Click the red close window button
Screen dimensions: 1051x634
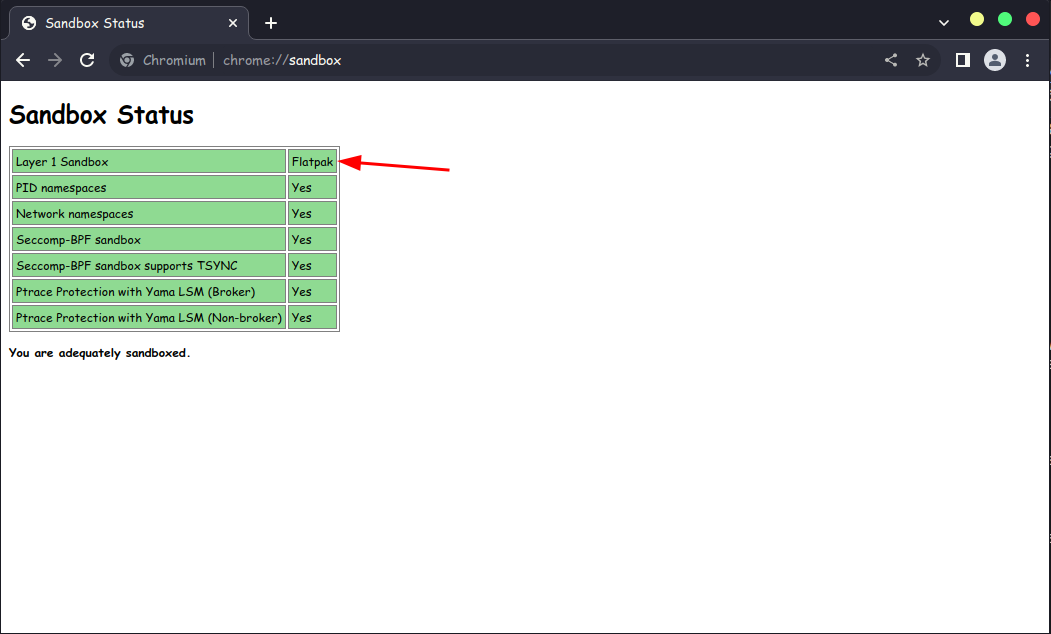(1033, 19)
